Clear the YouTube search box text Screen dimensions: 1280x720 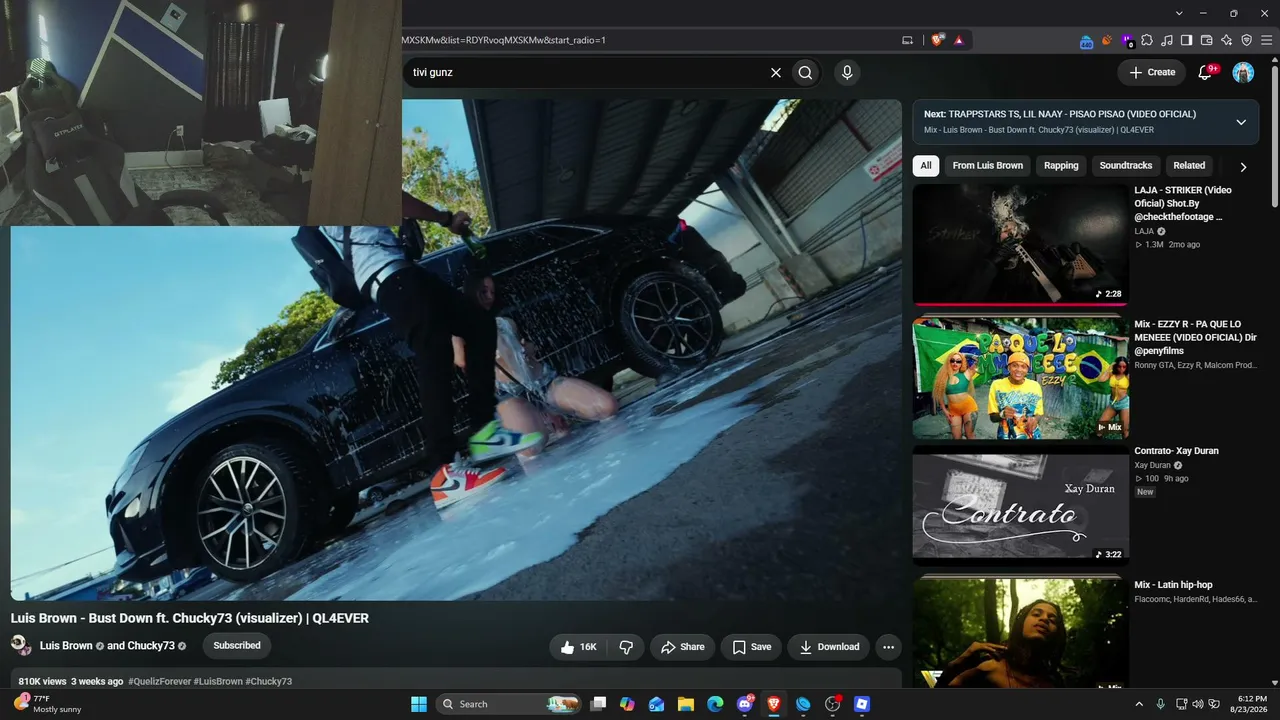pos(775,72)
